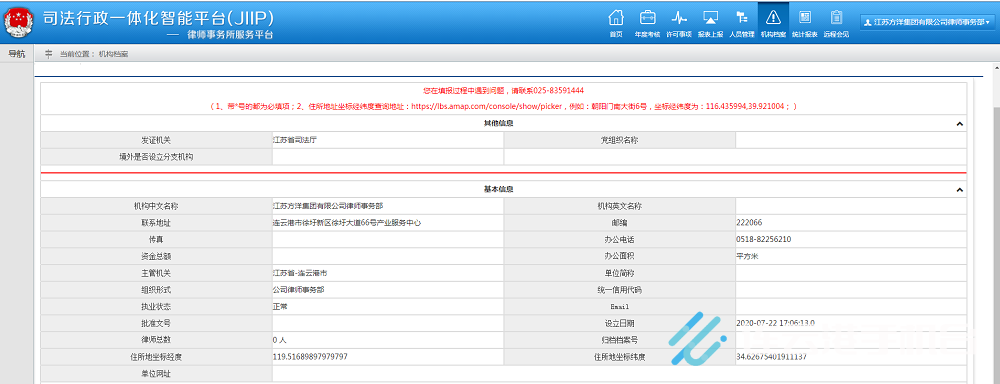Click the 归档档案号 label

(x=619, y=340)
